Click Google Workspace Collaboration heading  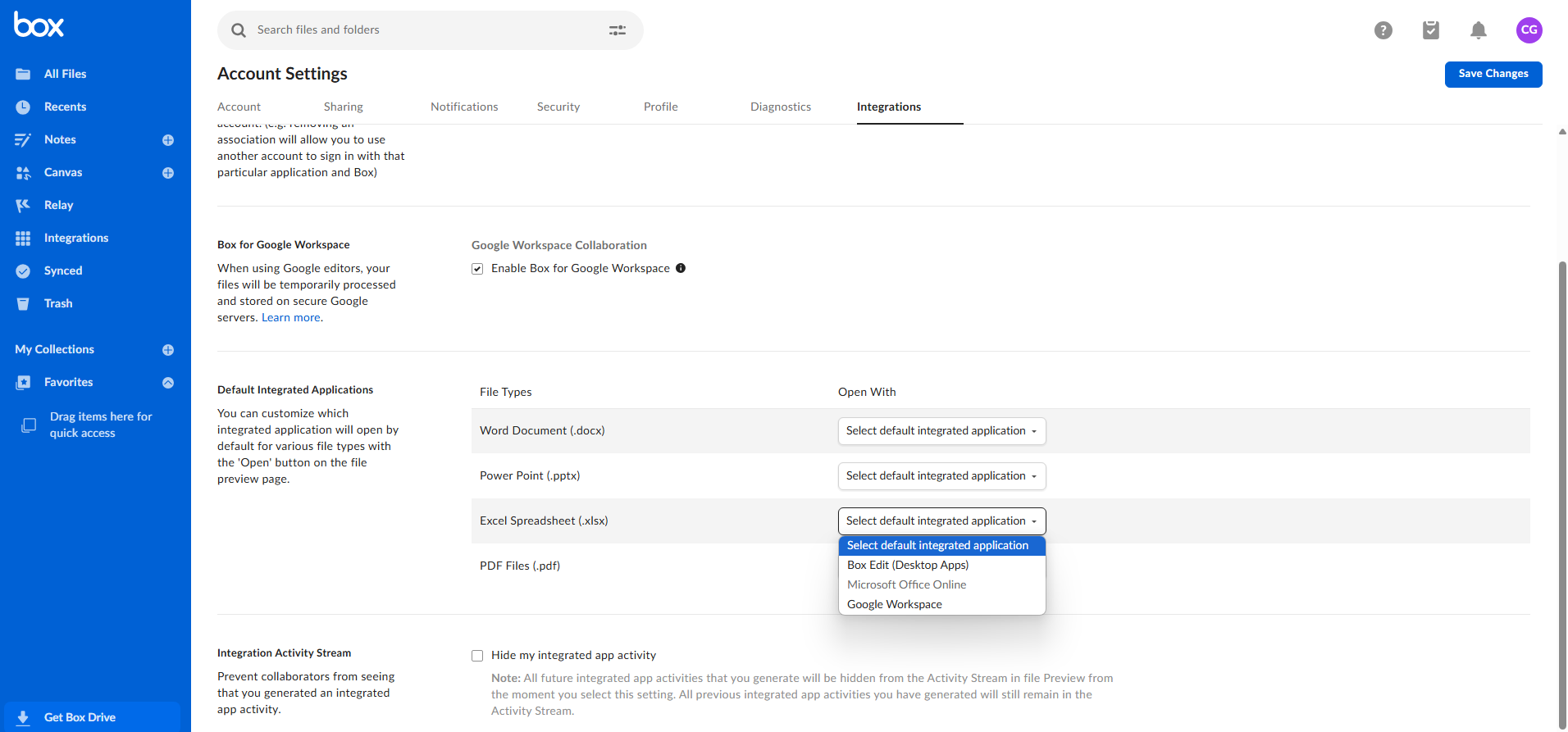[559, 245]
